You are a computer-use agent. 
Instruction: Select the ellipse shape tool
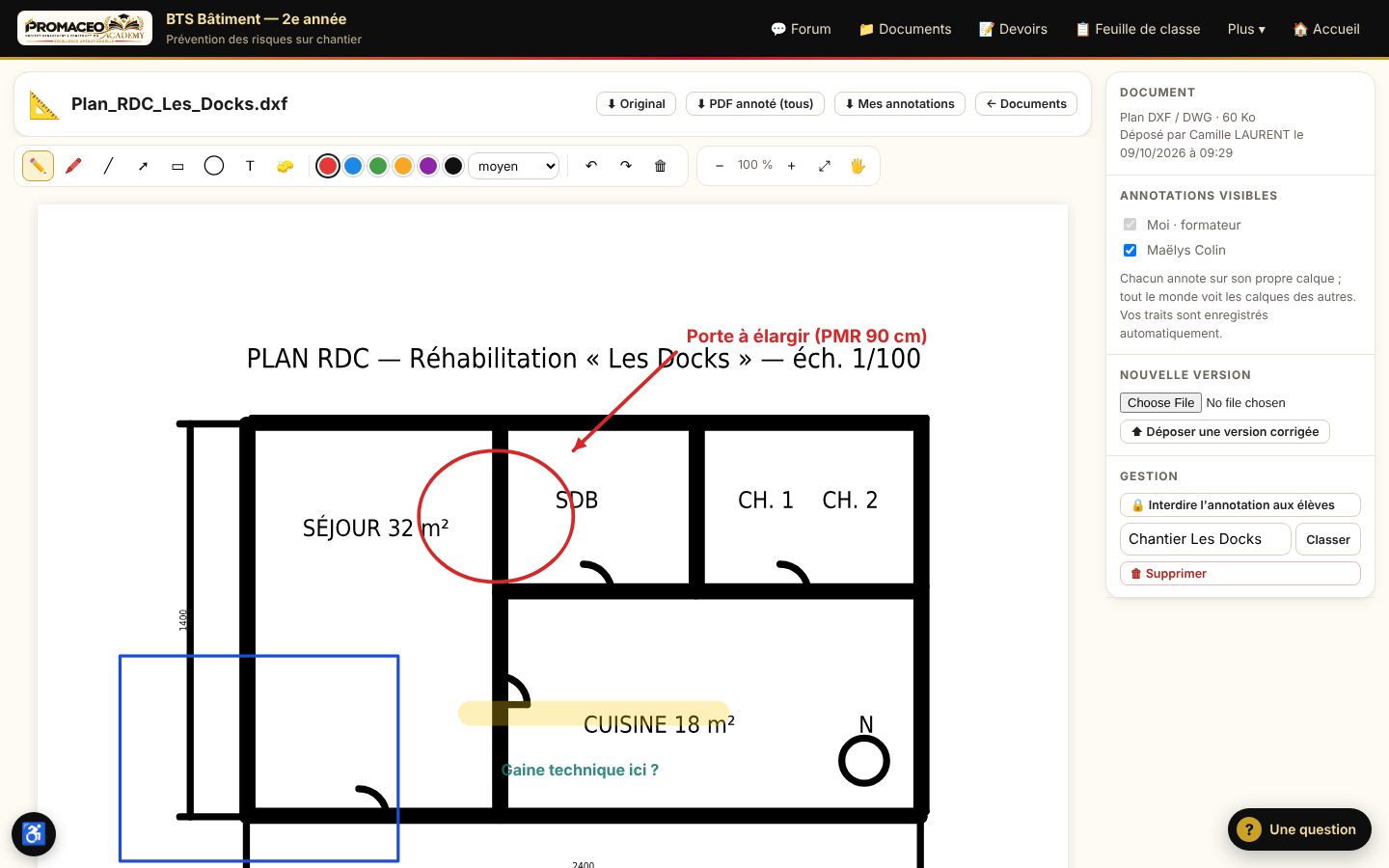click(x=214, y=166)
